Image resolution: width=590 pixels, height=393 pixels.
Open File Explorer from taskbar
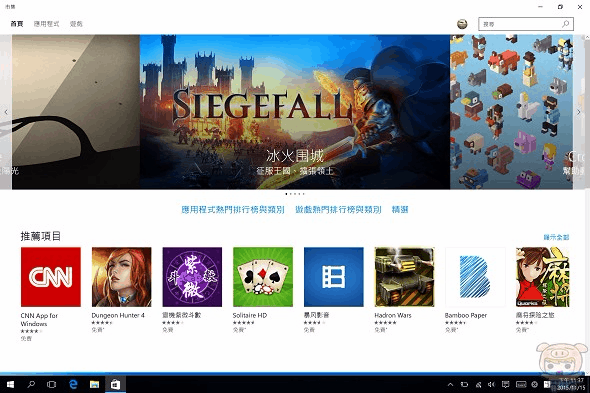(94, 384)
